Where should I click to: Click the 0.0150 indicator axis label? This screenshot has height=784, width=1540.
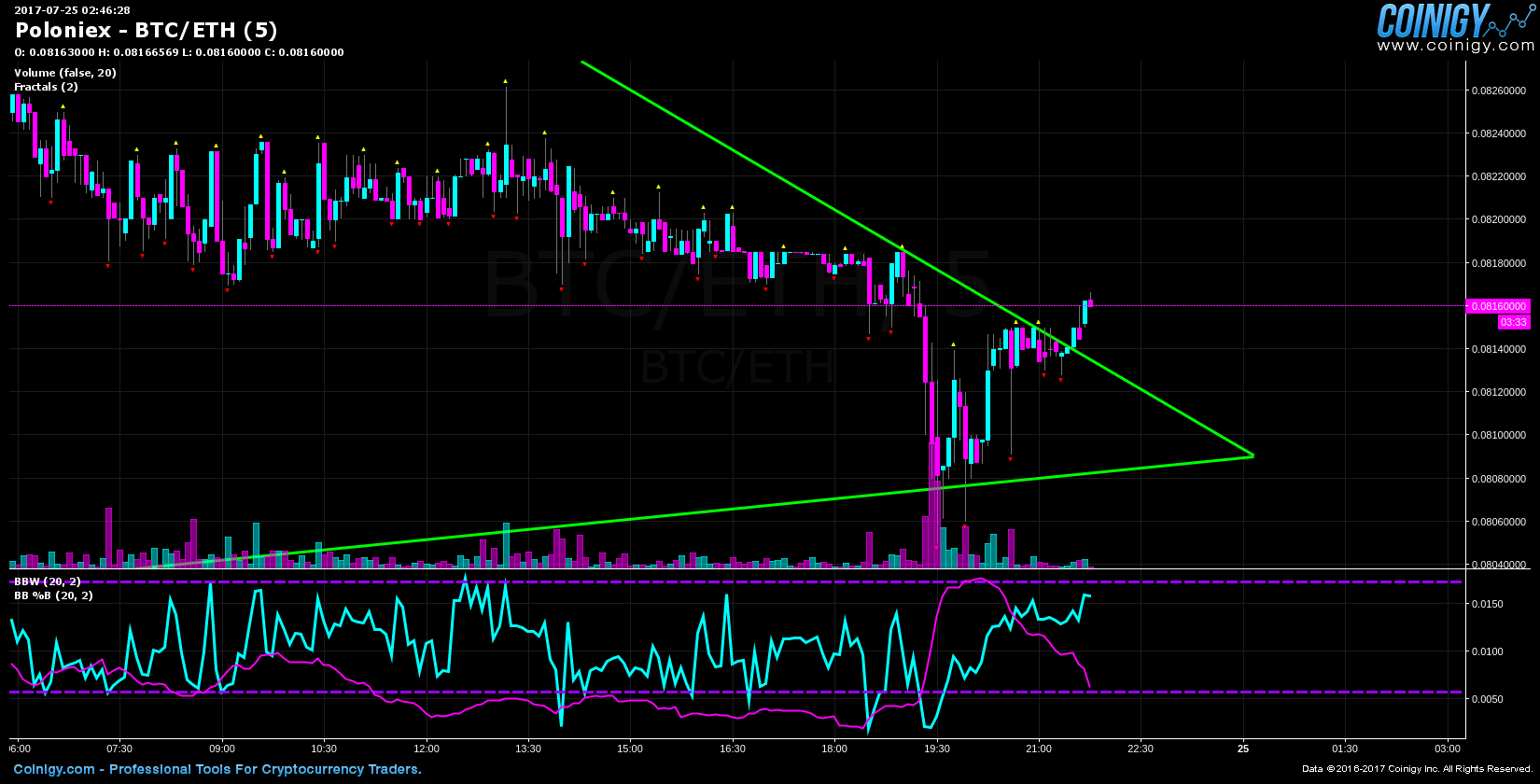click(1488, 604)
